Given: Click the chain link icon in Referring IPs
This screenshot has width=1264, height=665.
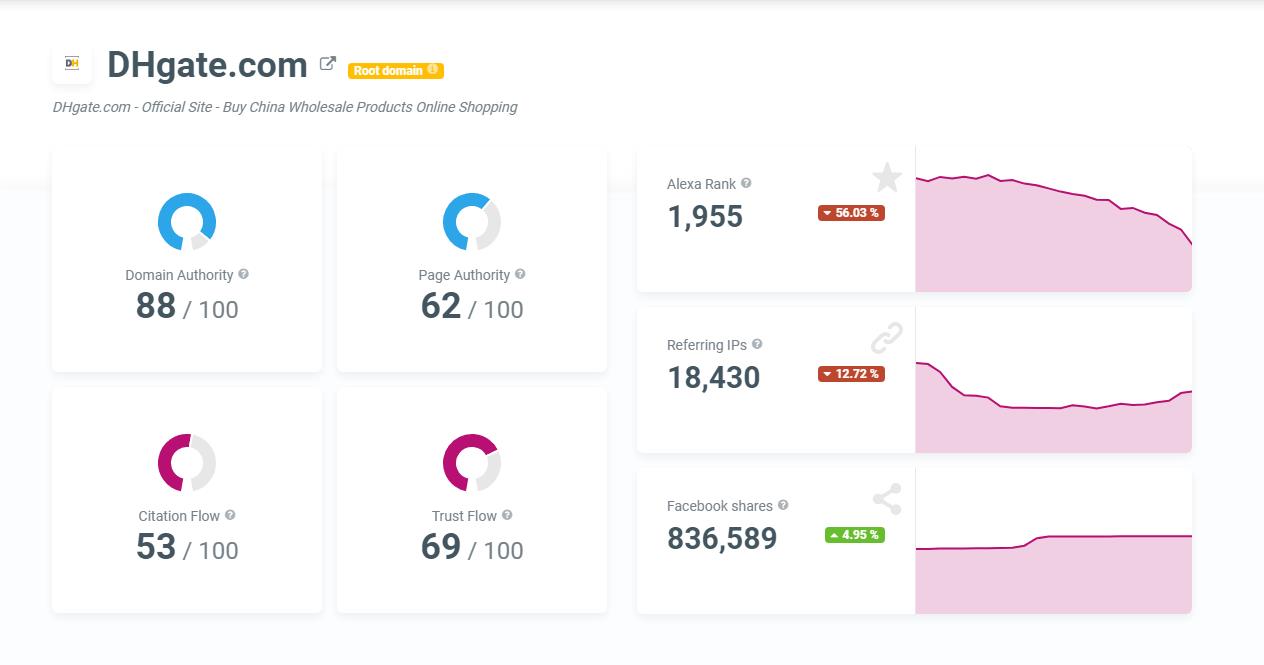Looking at the screenshot, I should [886, 338].
